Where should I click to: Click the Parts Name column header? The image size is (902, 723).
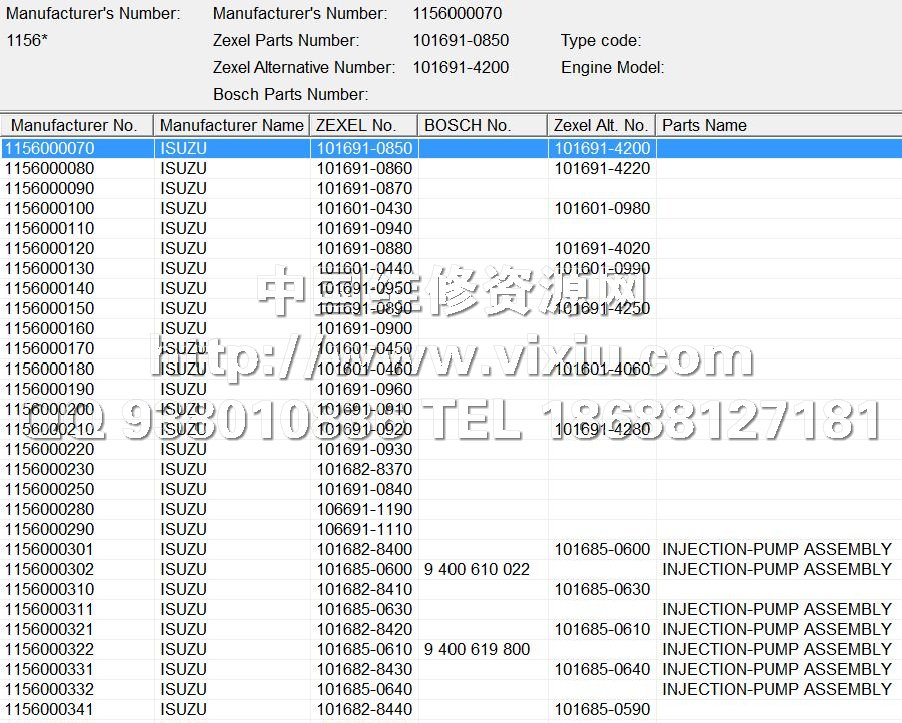[778, 125]
